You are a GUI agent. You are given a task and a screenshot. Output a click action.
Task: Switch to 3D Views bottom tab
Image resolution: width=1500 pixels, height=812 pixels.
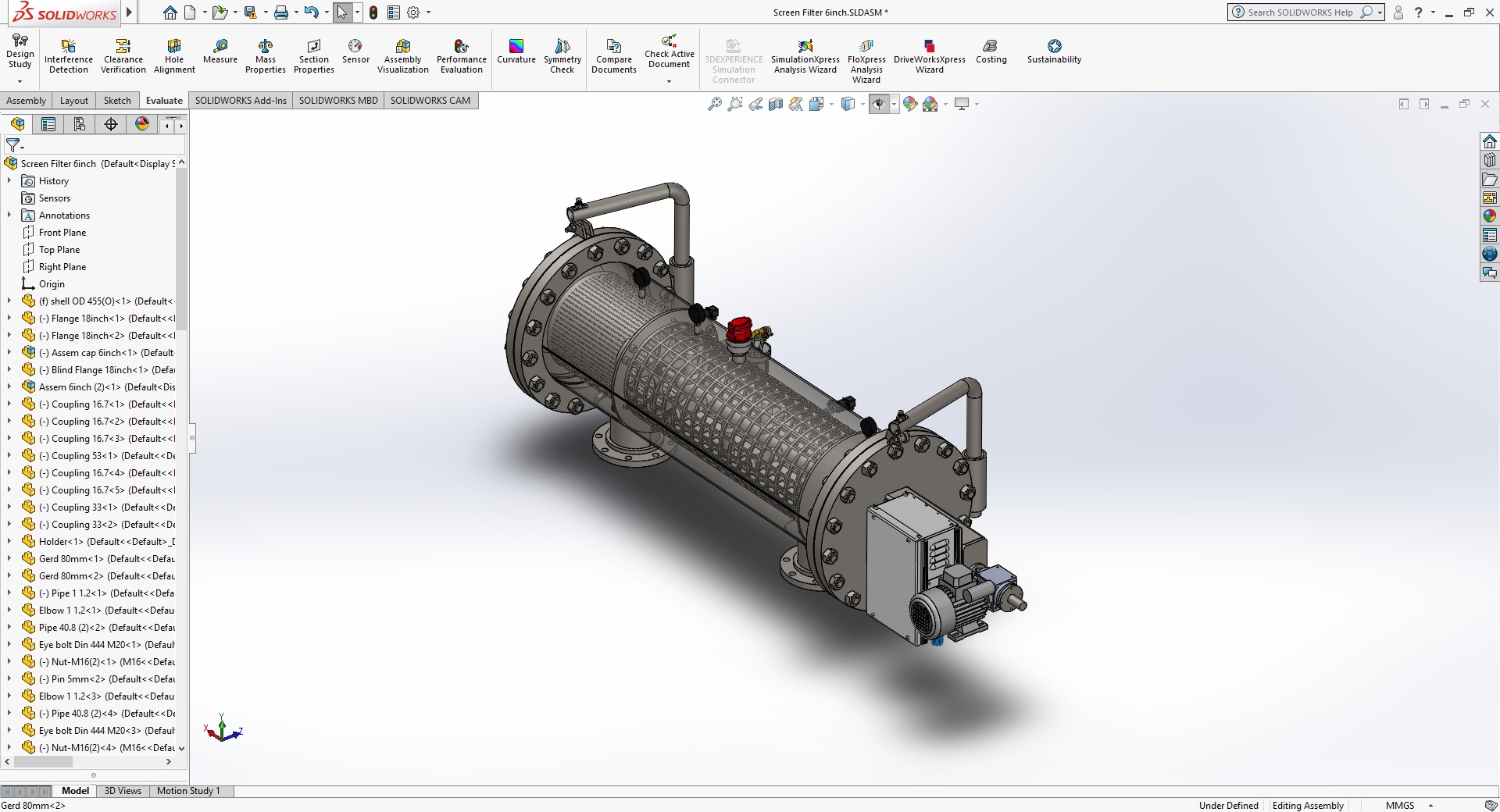point(123,791)
